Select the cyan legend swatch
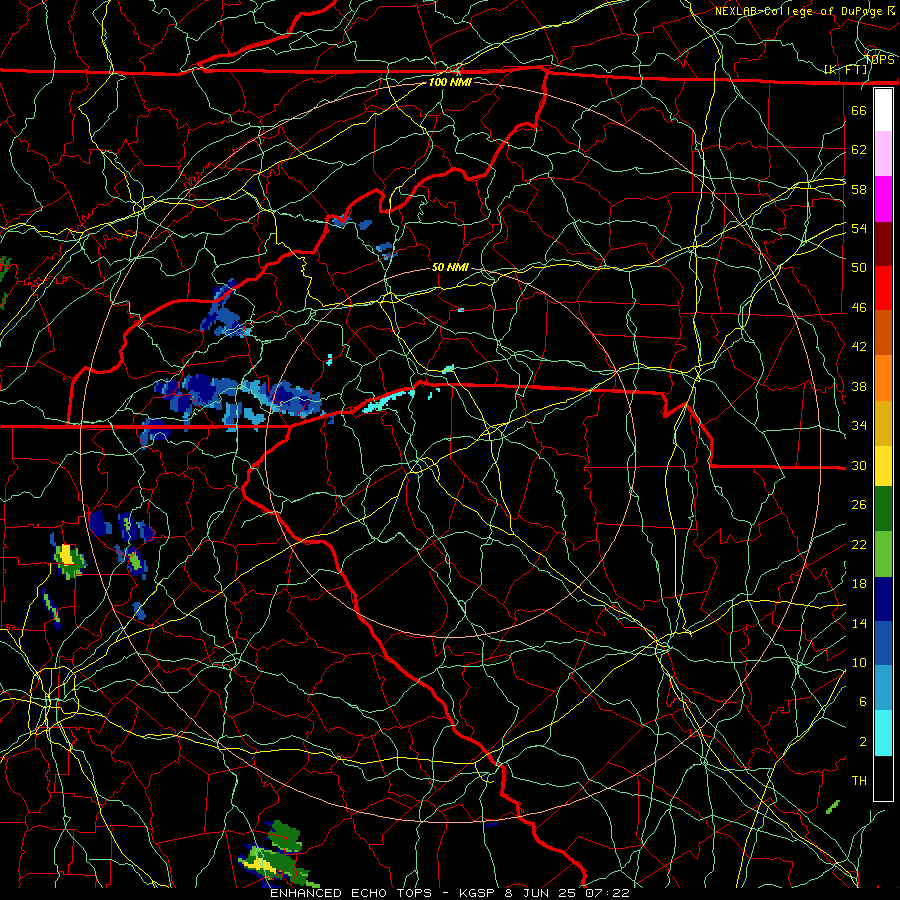This screenshot has width=900, height=900. (x=883, y=733)
